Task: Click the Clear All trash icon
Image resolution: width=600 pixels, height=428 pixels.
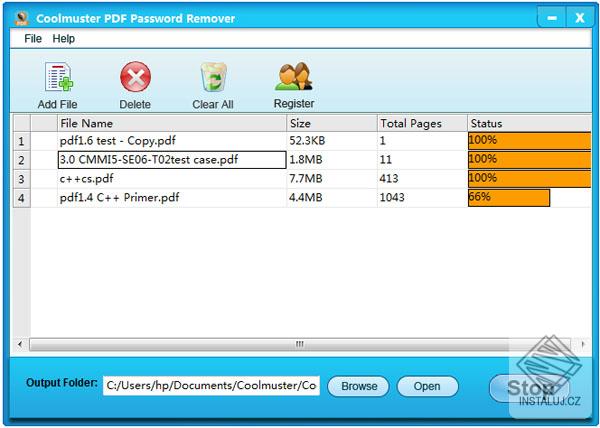Action: tap(214, 78)
